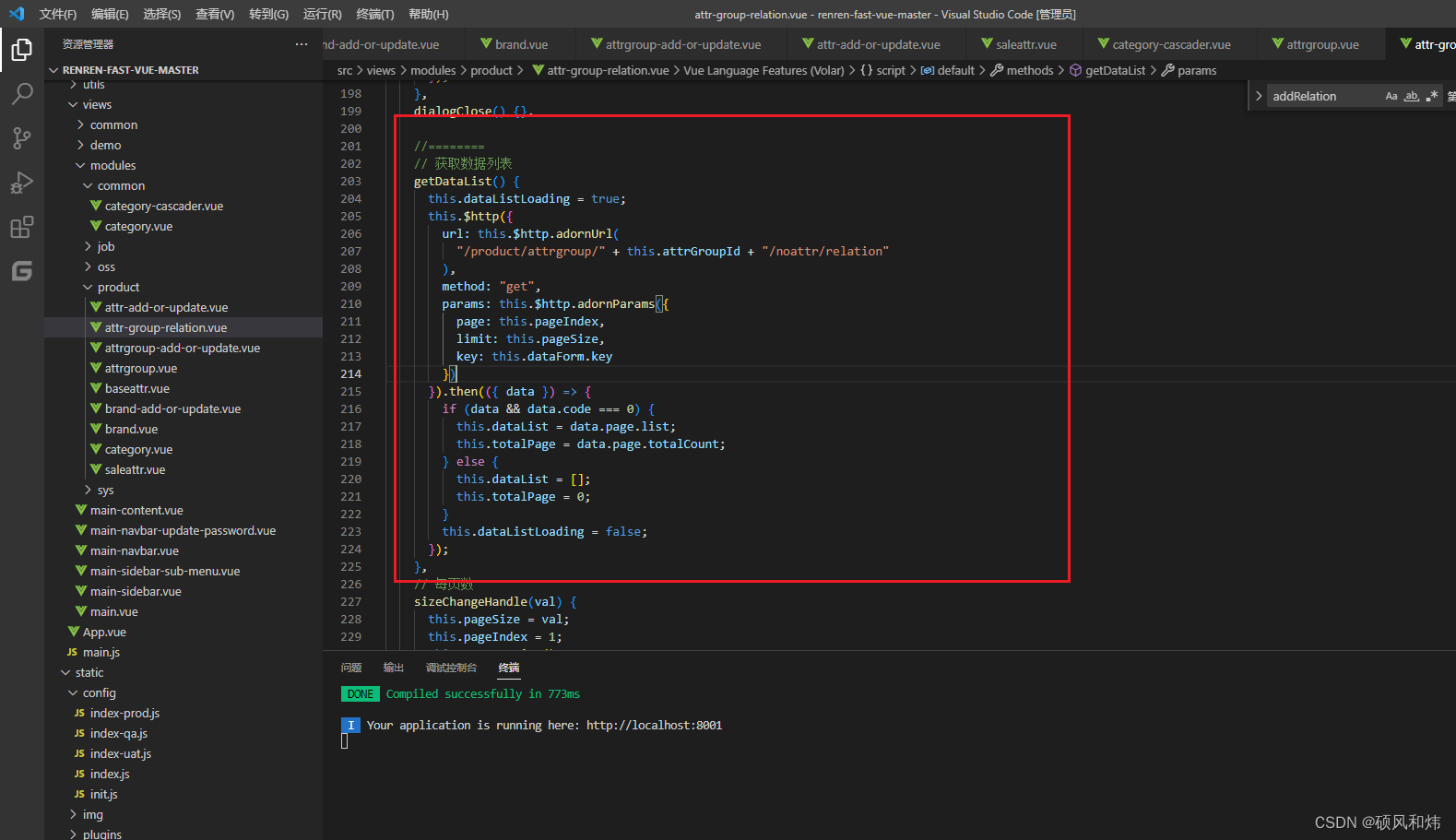The width and height of the screenshot is (1456, 840).
Task: Click the VS Code logo icon
Action: (x=16, y=14)
